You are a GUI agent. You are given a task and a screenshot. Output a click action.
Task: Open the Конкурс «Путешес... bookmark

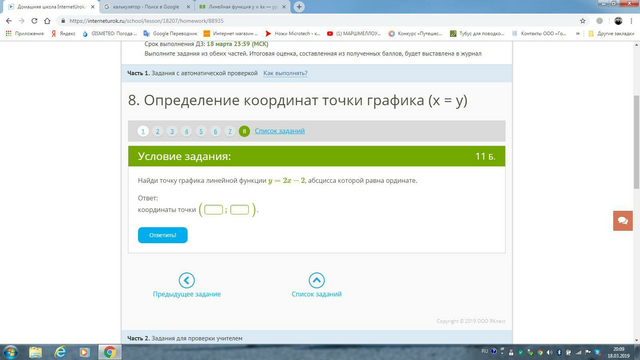[415, 33]
